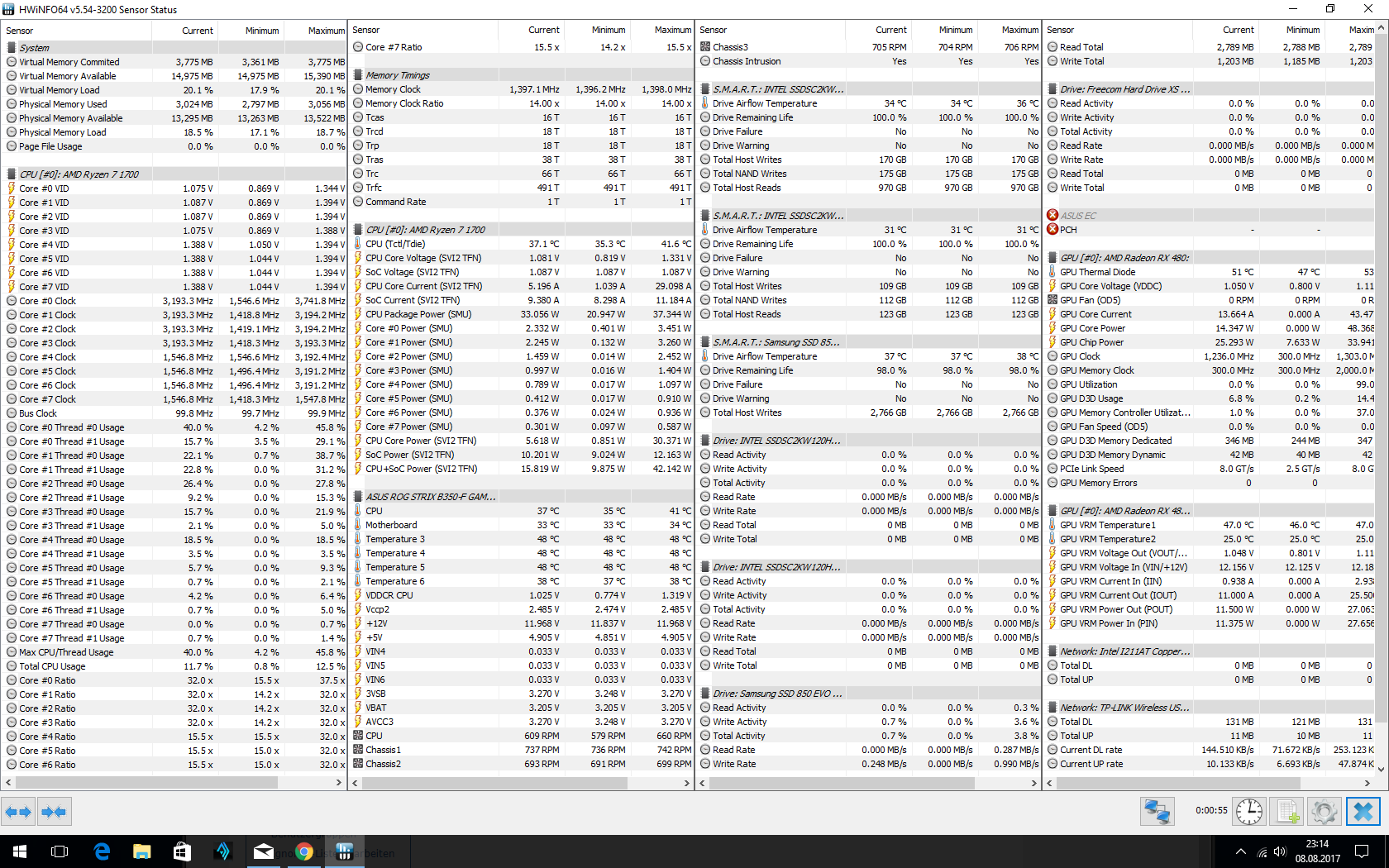Click the chip icon beside System header
The width and height of the screenshot is (1389, 868).
(12, 48)
